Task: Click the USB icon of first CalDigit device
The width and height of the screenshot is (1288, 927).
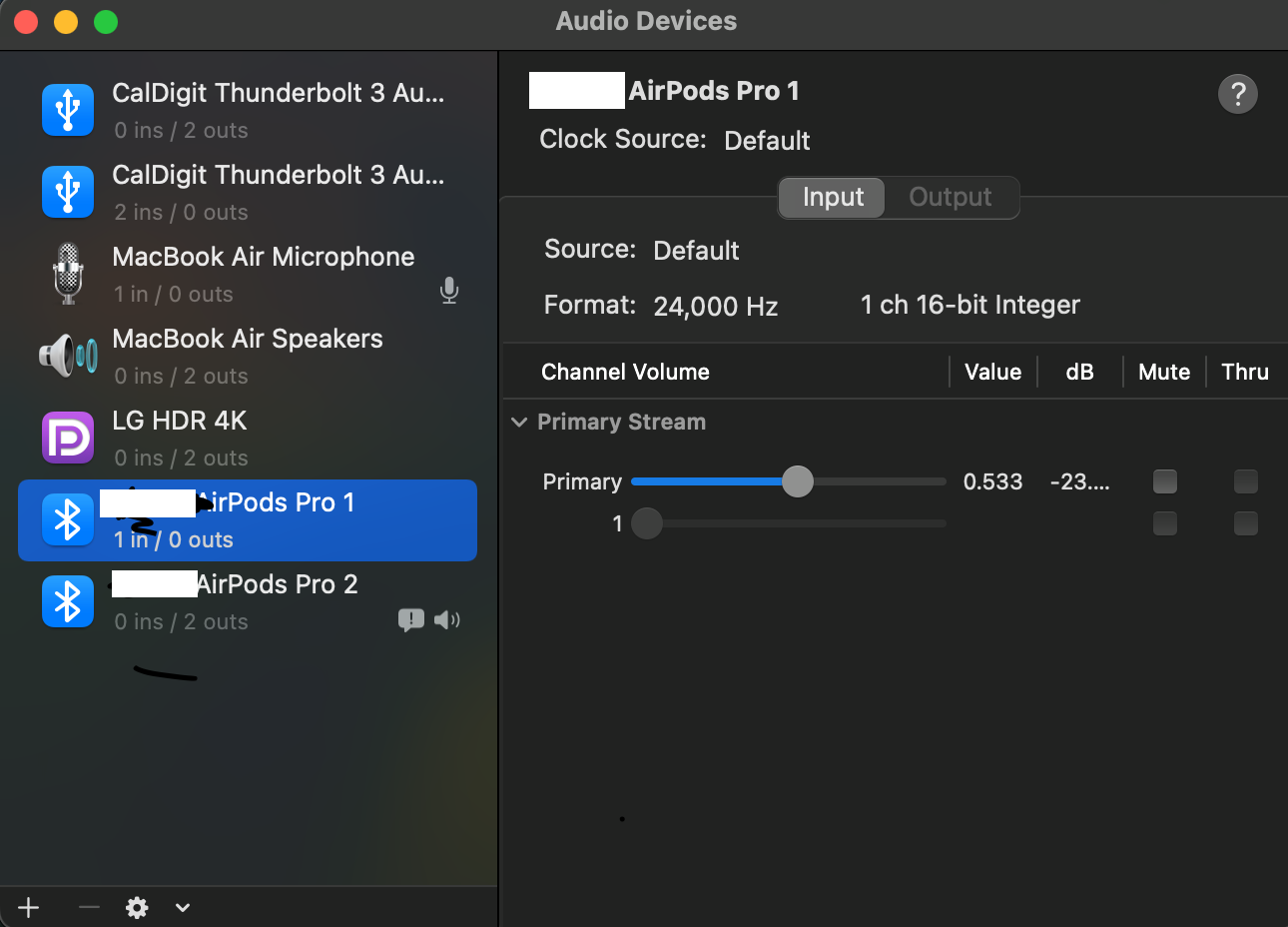Action: (x=68, y=110)
